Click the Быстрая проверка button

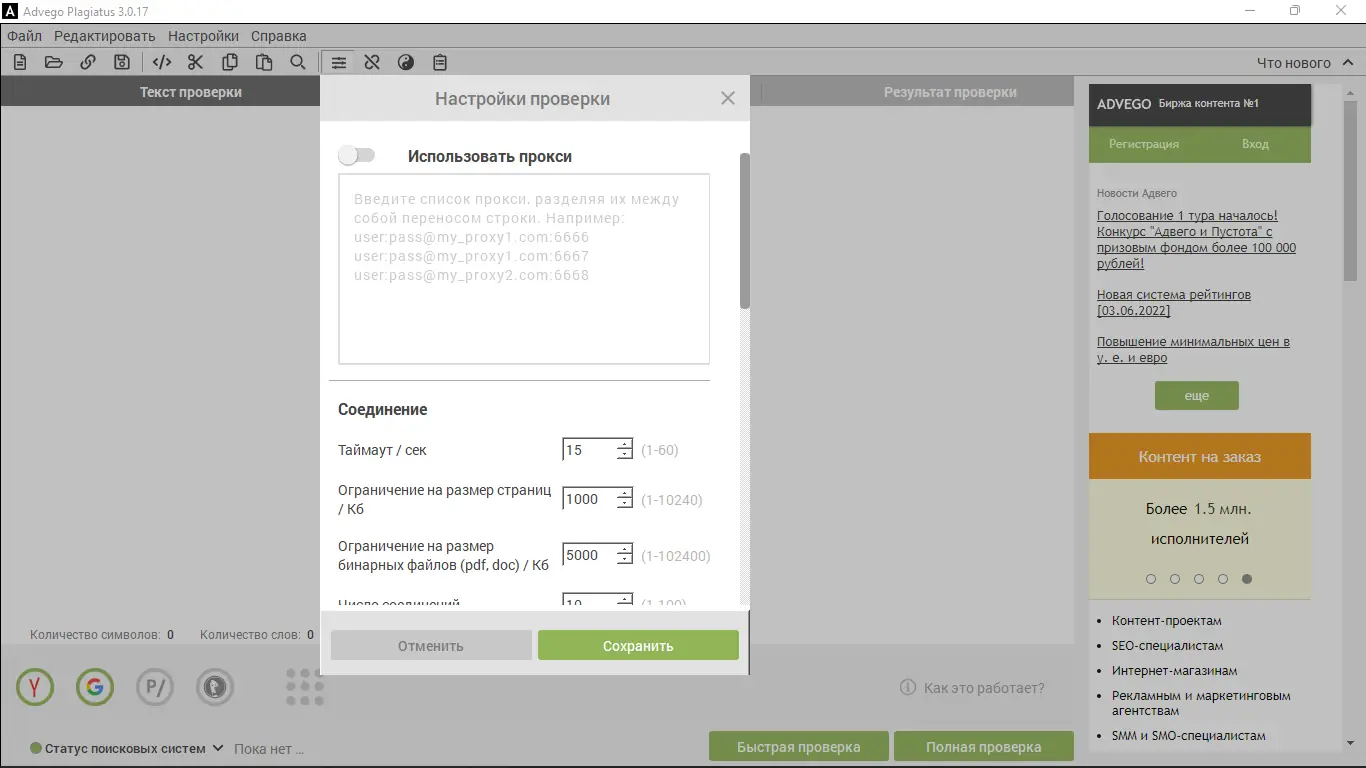coord(799,747)
